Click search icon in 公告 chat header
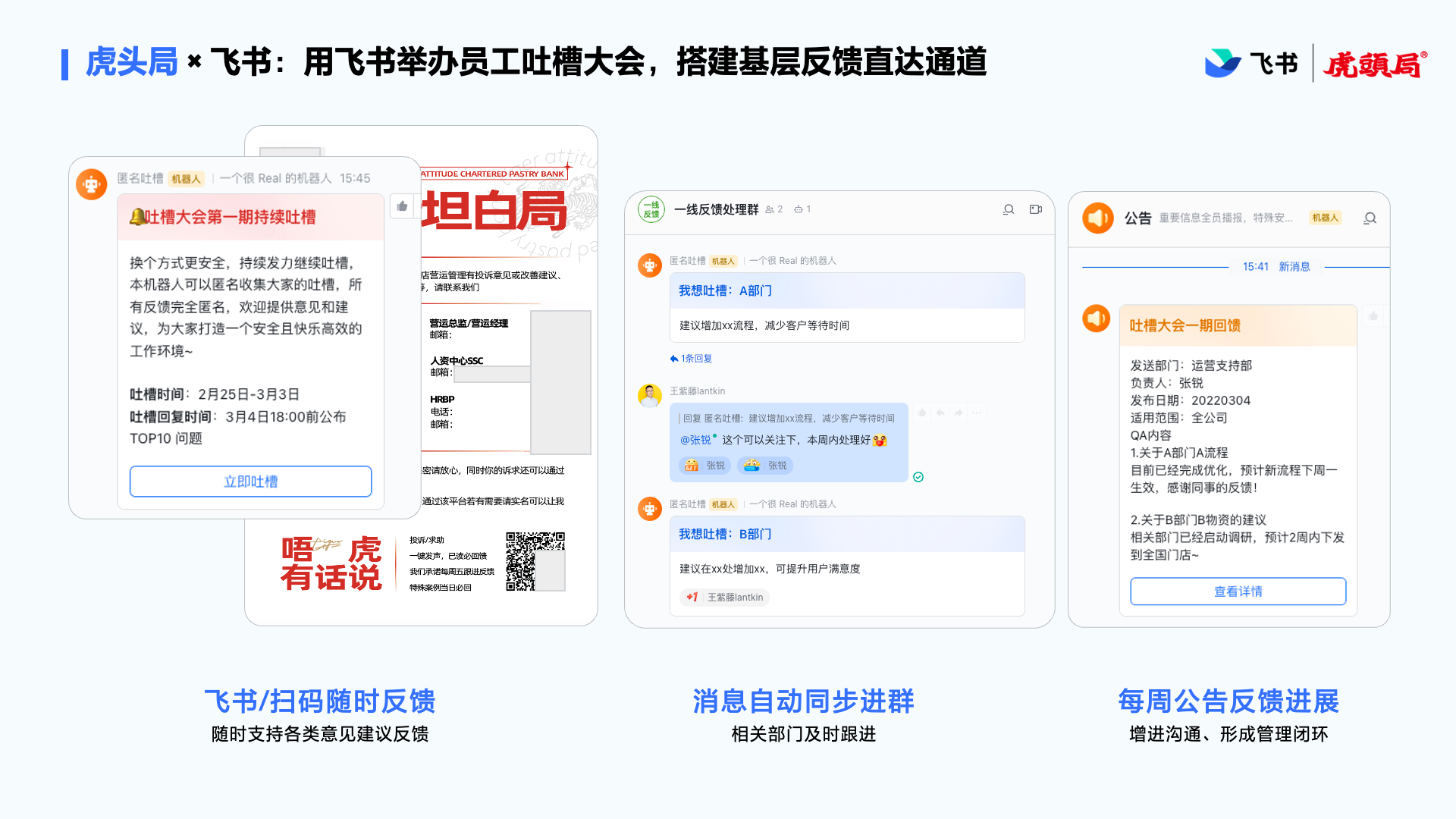The width and height of the screenshot is (1456, 819). [1370, 218]
